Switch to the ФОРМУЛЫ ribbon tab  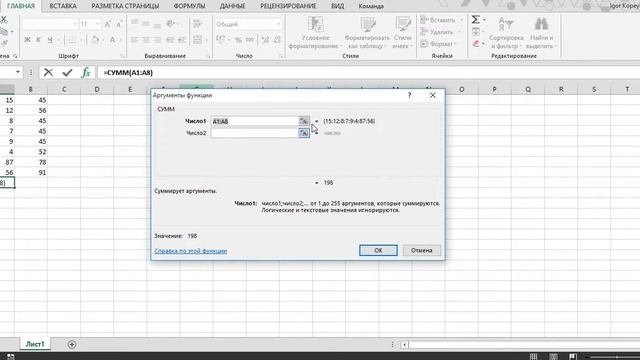(189, 6)
